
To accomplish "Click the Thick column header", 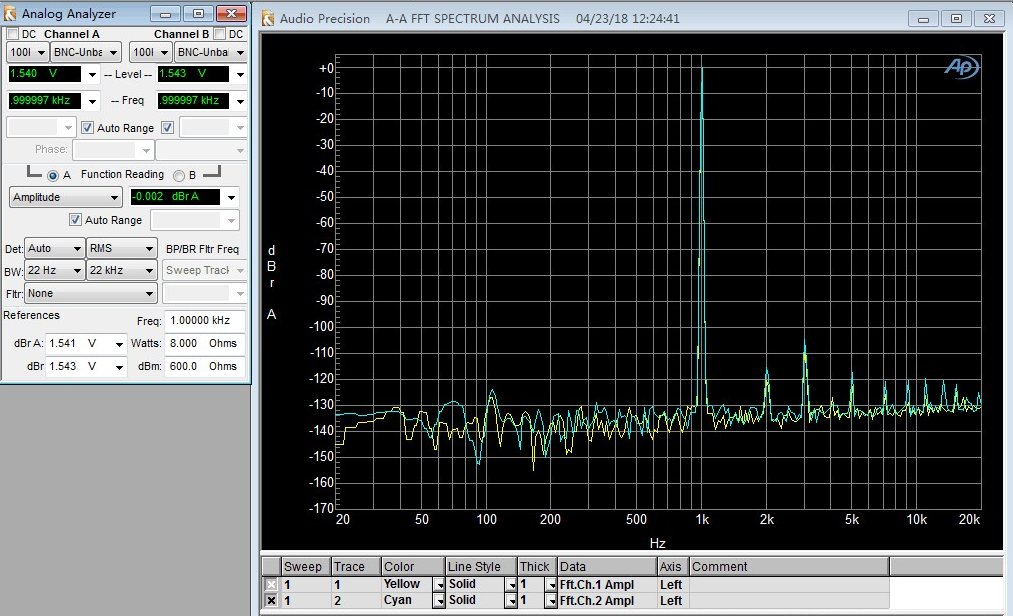I will tap(538, 566).
